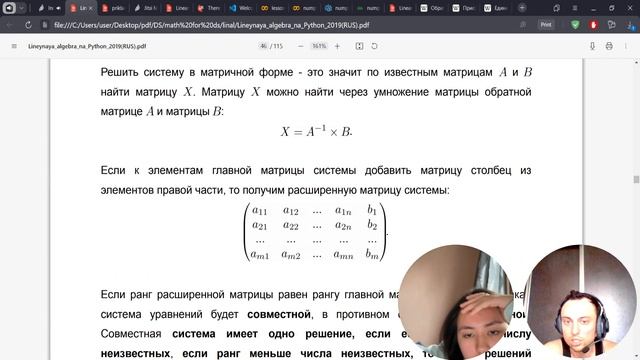Click the address bar file URL
The width and height of the screenshot is (640, 360).
[x=211, y=25]
